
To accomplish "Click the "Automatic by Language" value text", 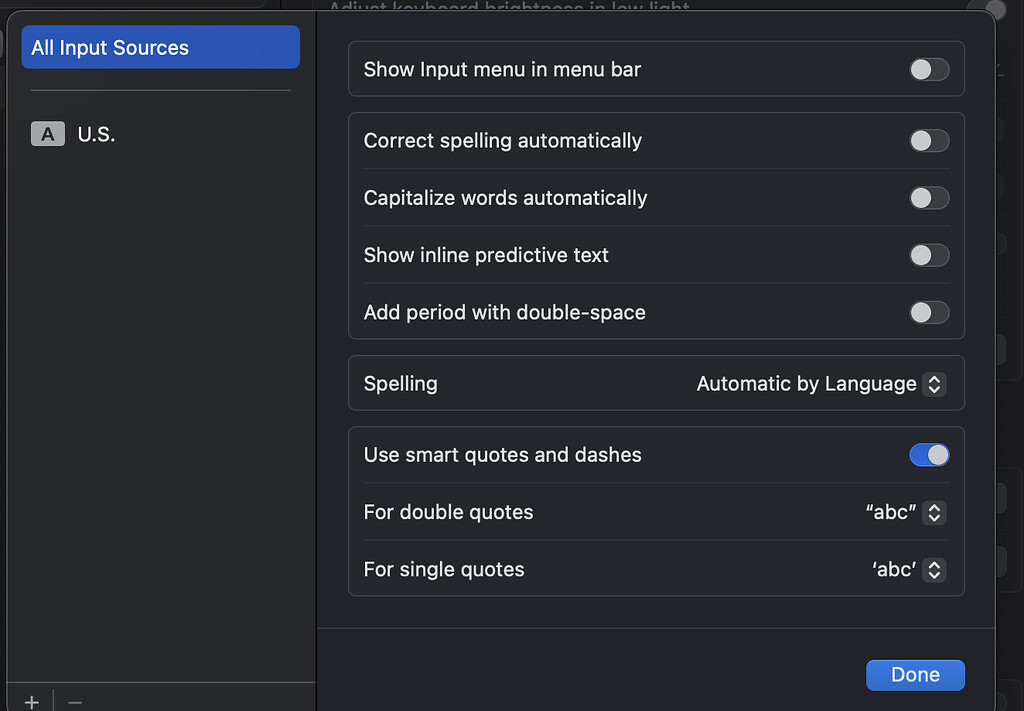I will [807, 383].
